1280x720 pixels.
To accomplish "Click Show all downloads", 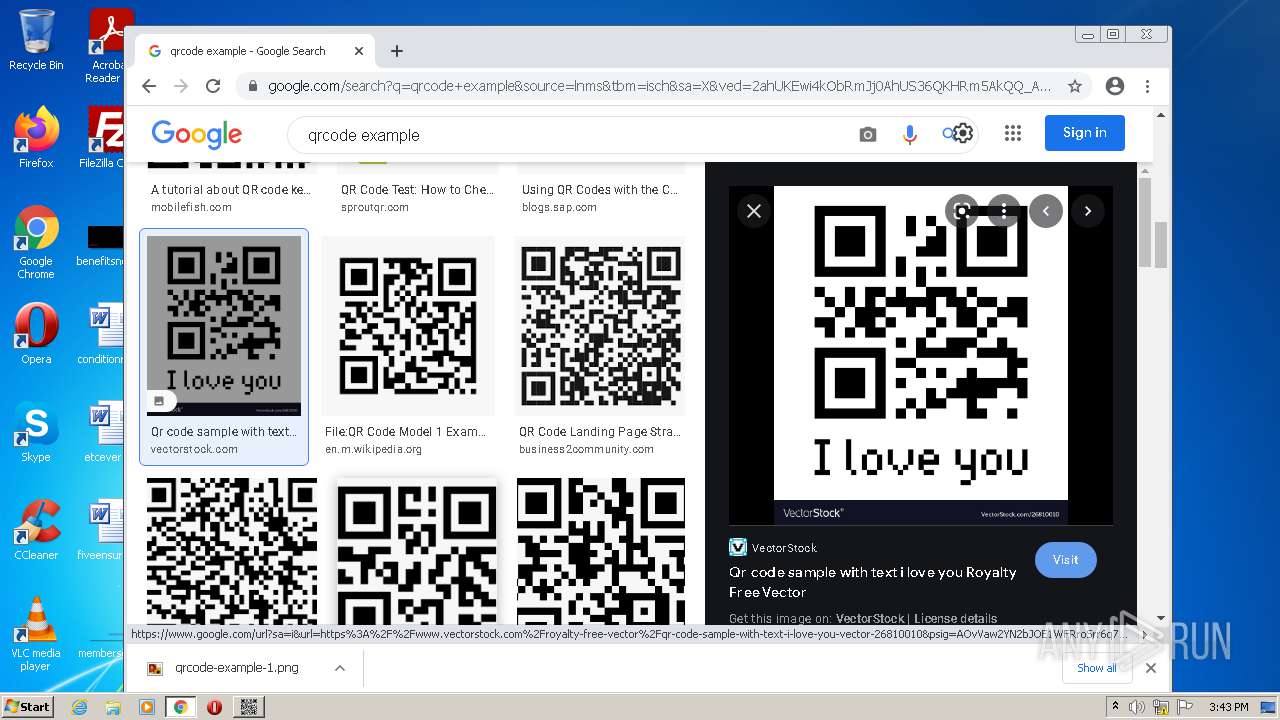I will tap(1097, 668).
